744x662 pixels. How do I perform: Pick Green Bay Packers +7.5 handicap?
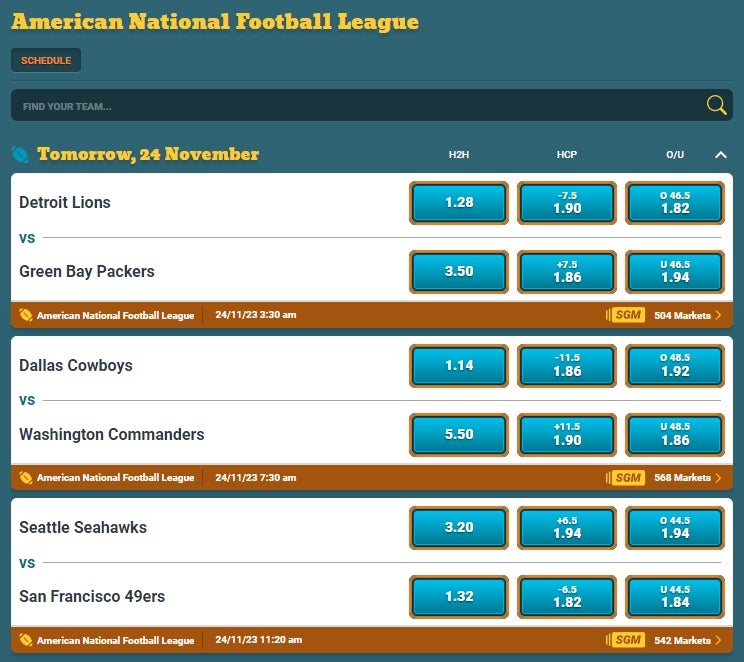pos(567,271)
